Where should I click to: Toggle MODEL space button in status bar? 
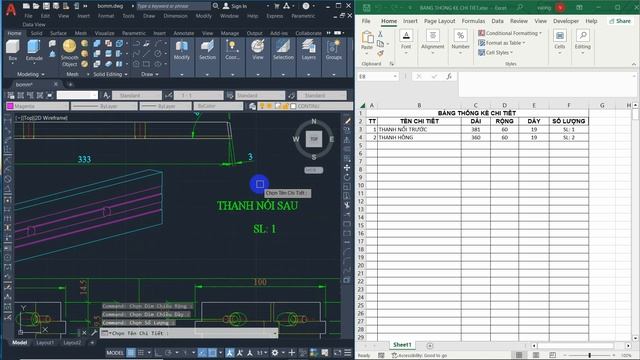pyautogui.click(x=115, y=353)
